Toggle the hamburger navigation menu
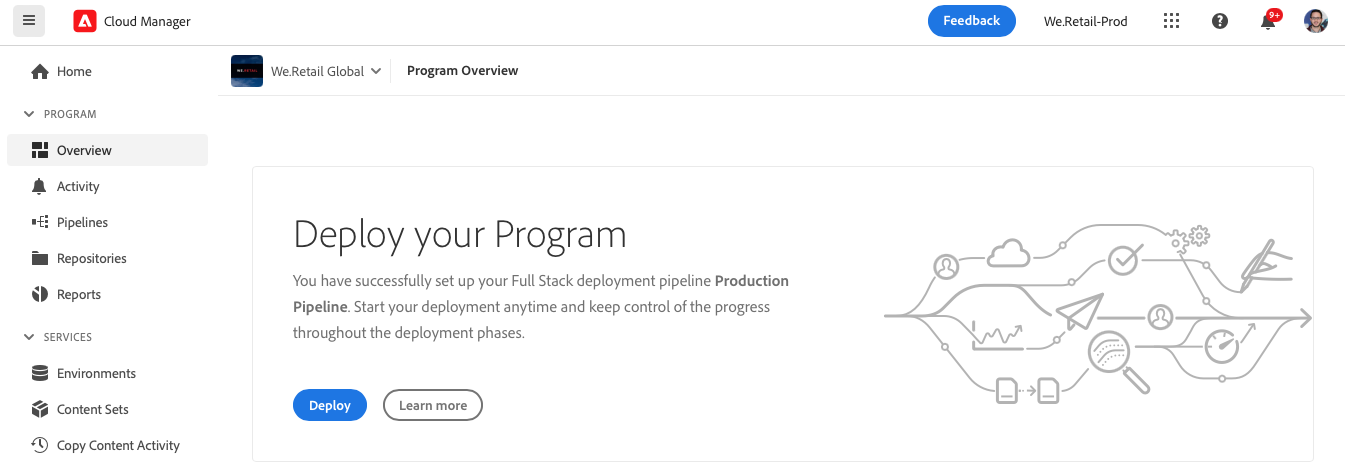1345x475 pixels. (29, 20)
